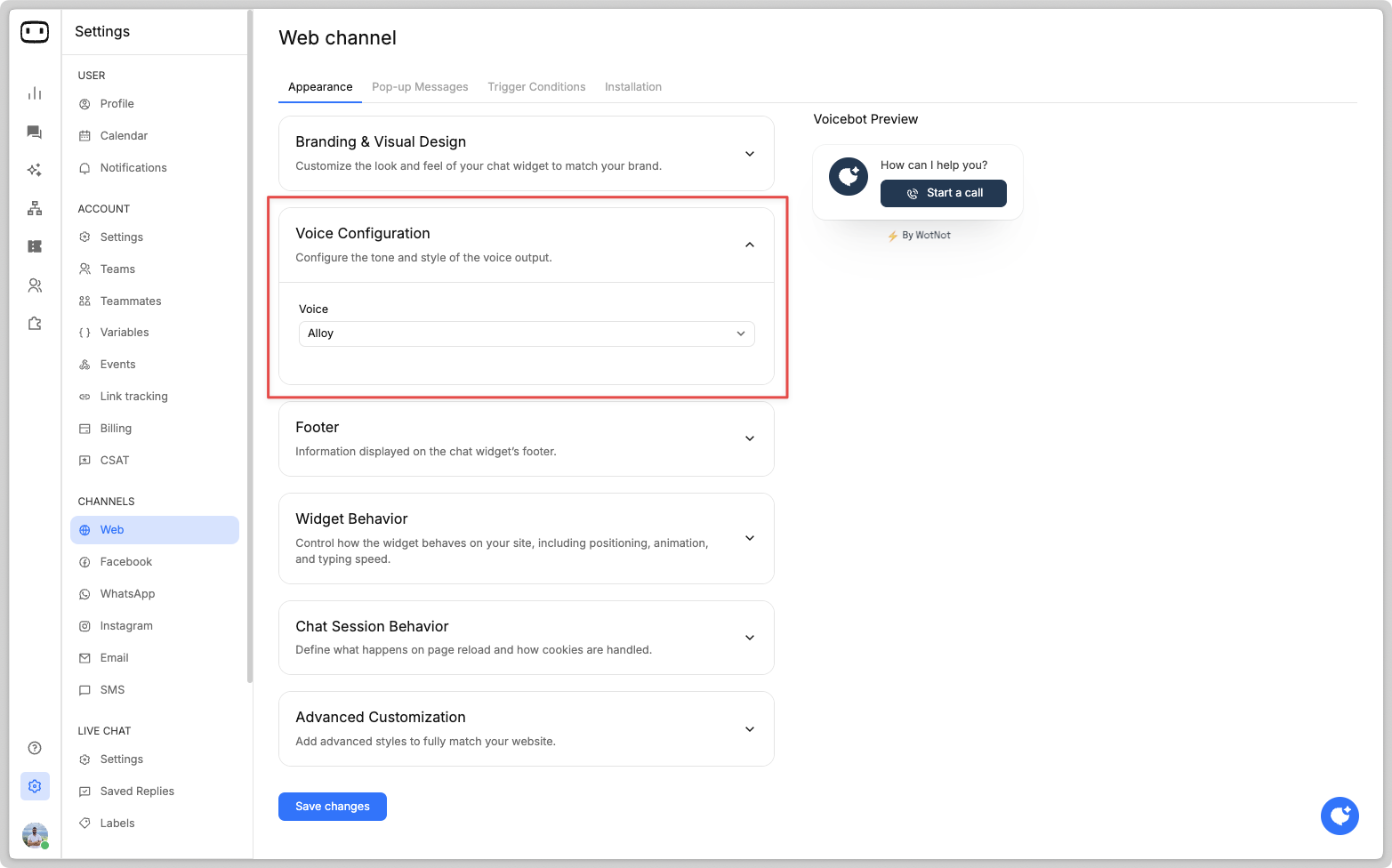The width and height of the screenshot is (1392, 868).
Task: Click the Save changes button
Action: [x=333, y=807]
